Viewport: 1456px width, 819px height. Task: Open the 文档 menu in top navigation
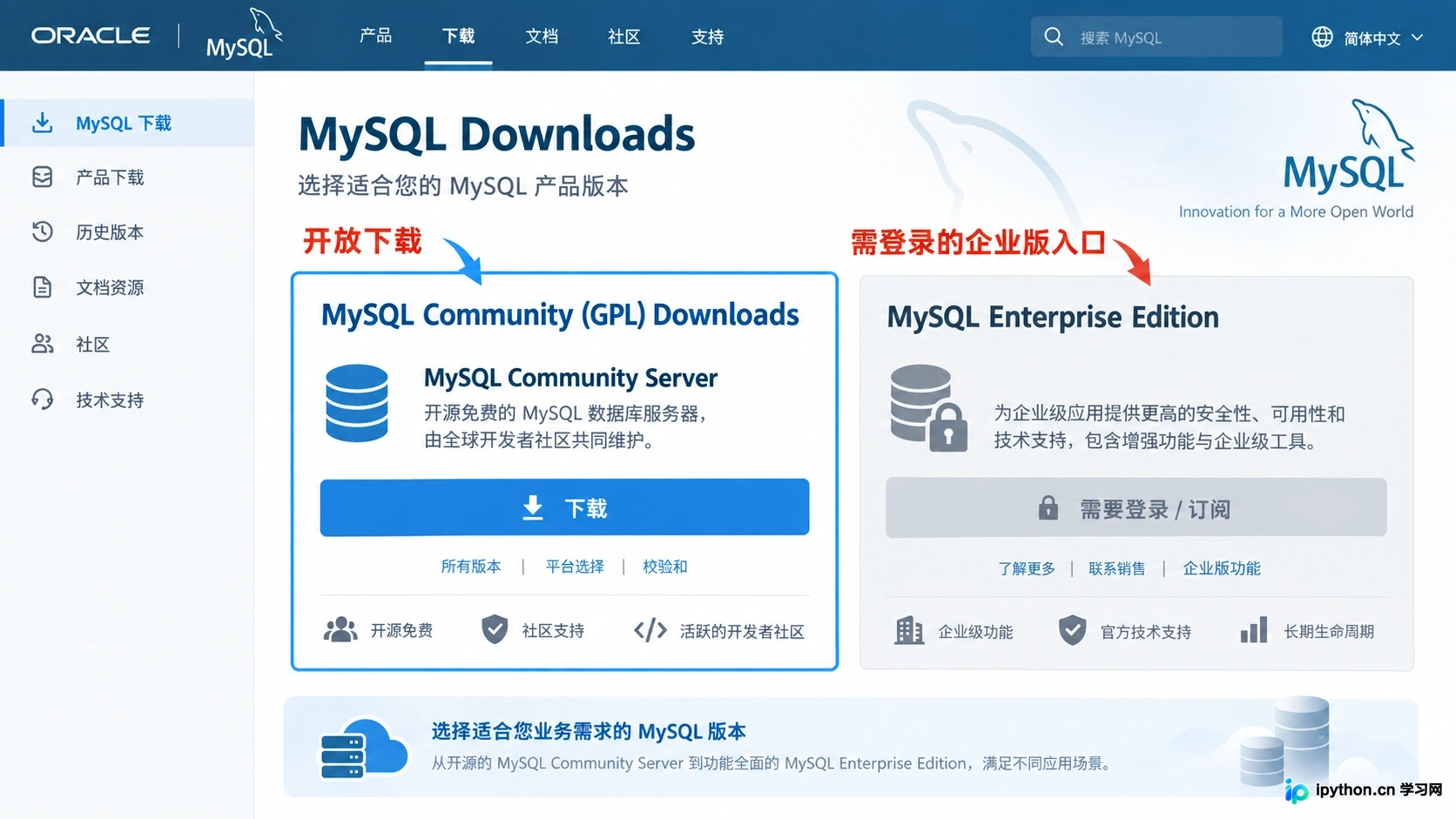[542, 36]
